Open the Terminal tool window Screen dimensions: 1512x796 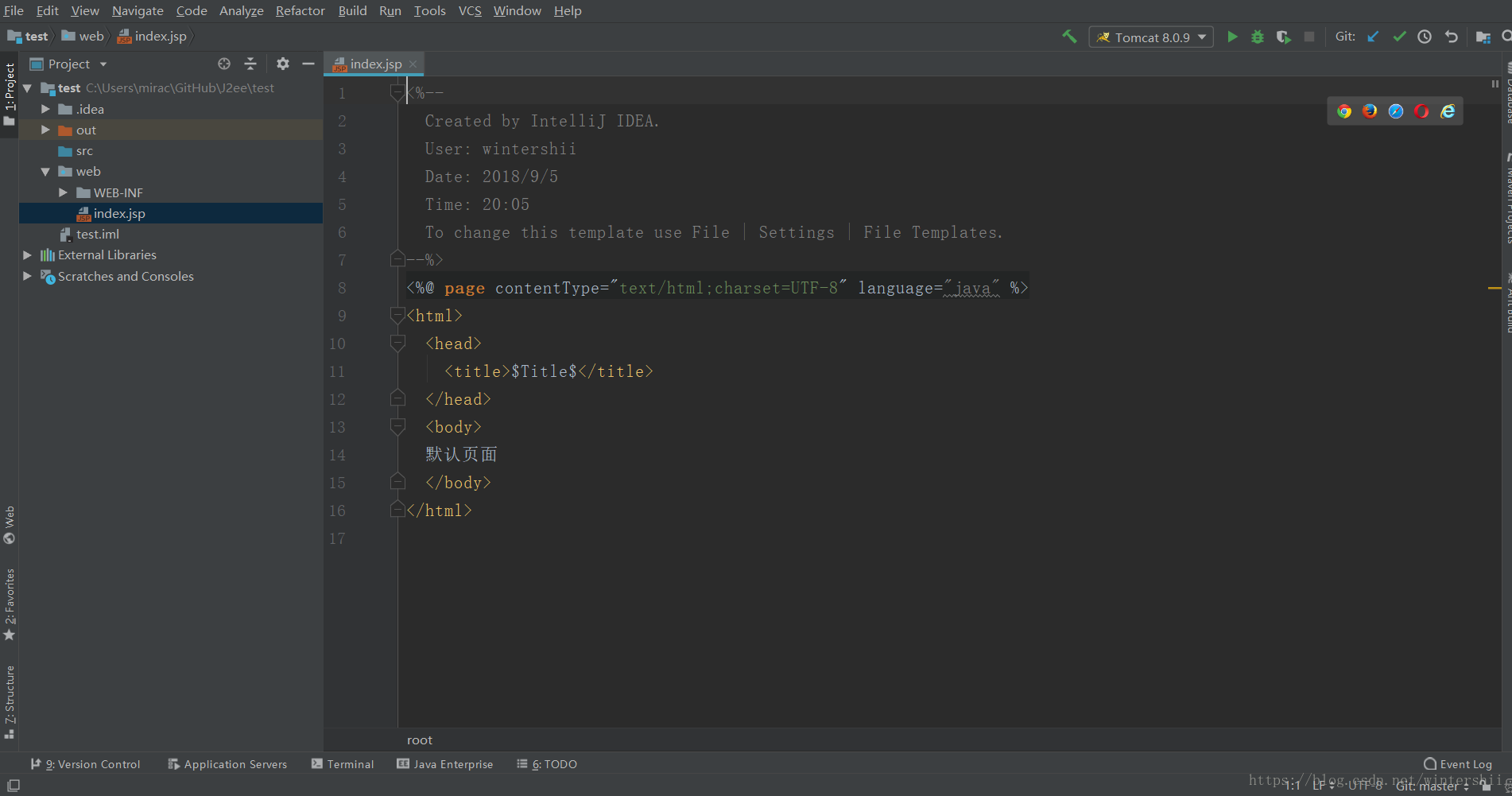(343, 764)
